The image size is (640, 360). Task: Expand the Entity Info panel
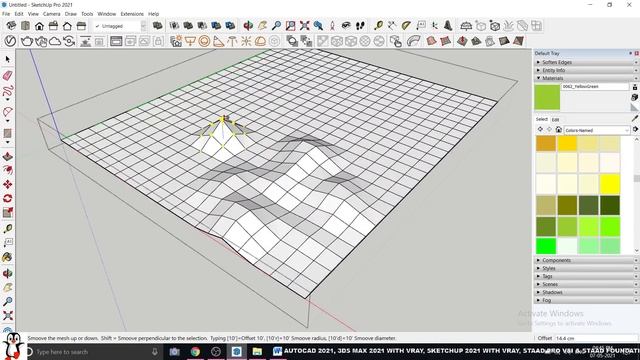[586, 70]
